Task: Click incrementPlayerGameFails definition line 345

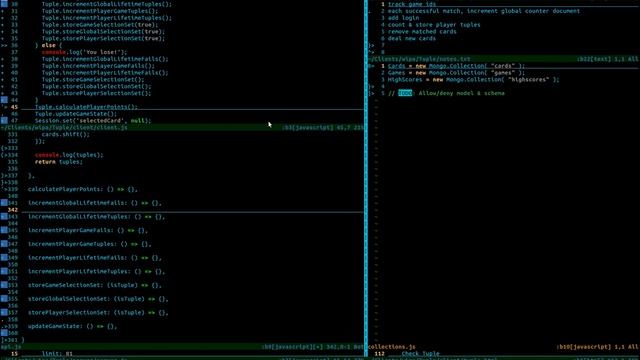Action: [x=88, y=230]
